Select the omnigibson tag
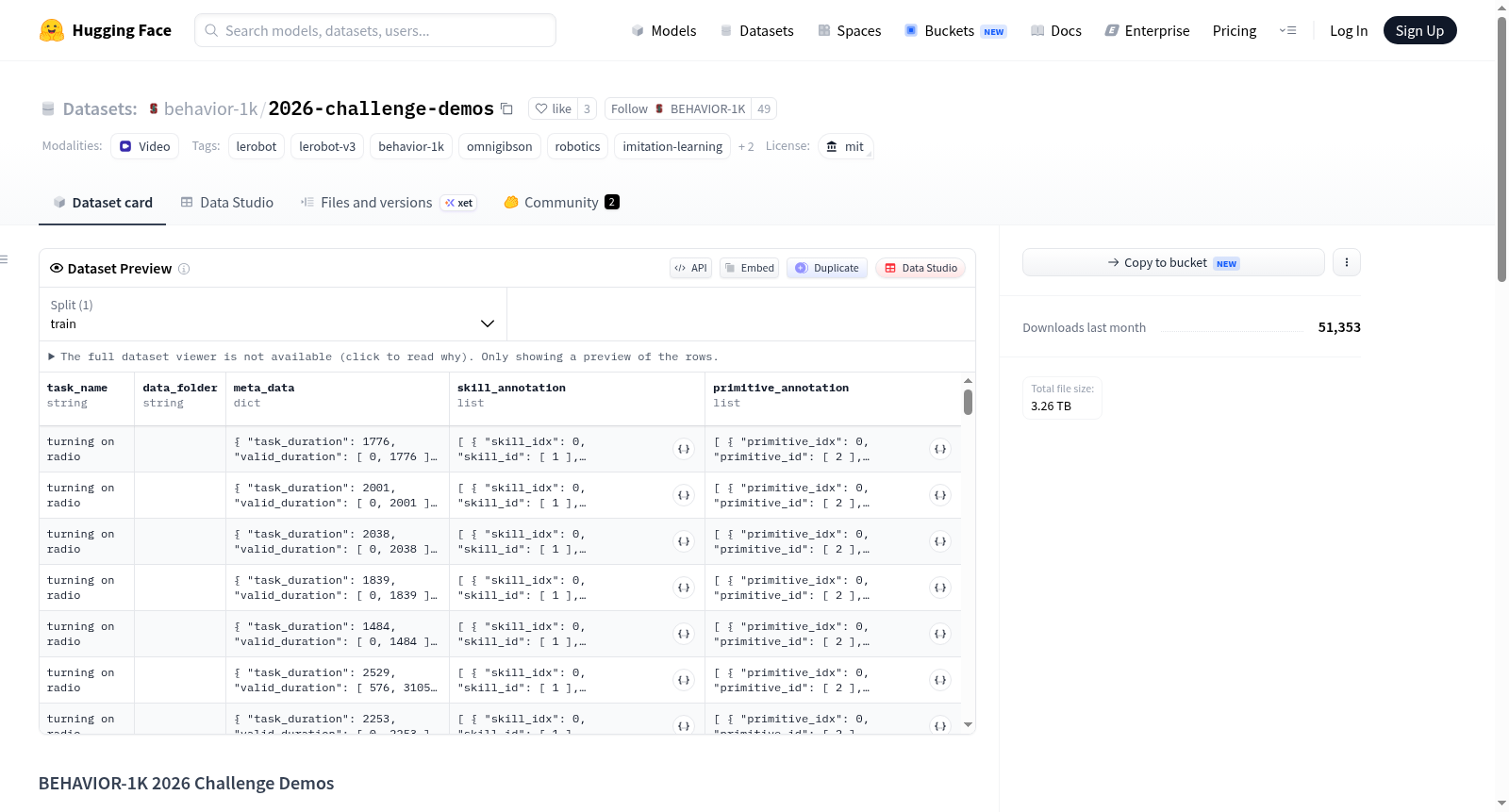This screenshot has width=1509, height=812. click(500, 146)
